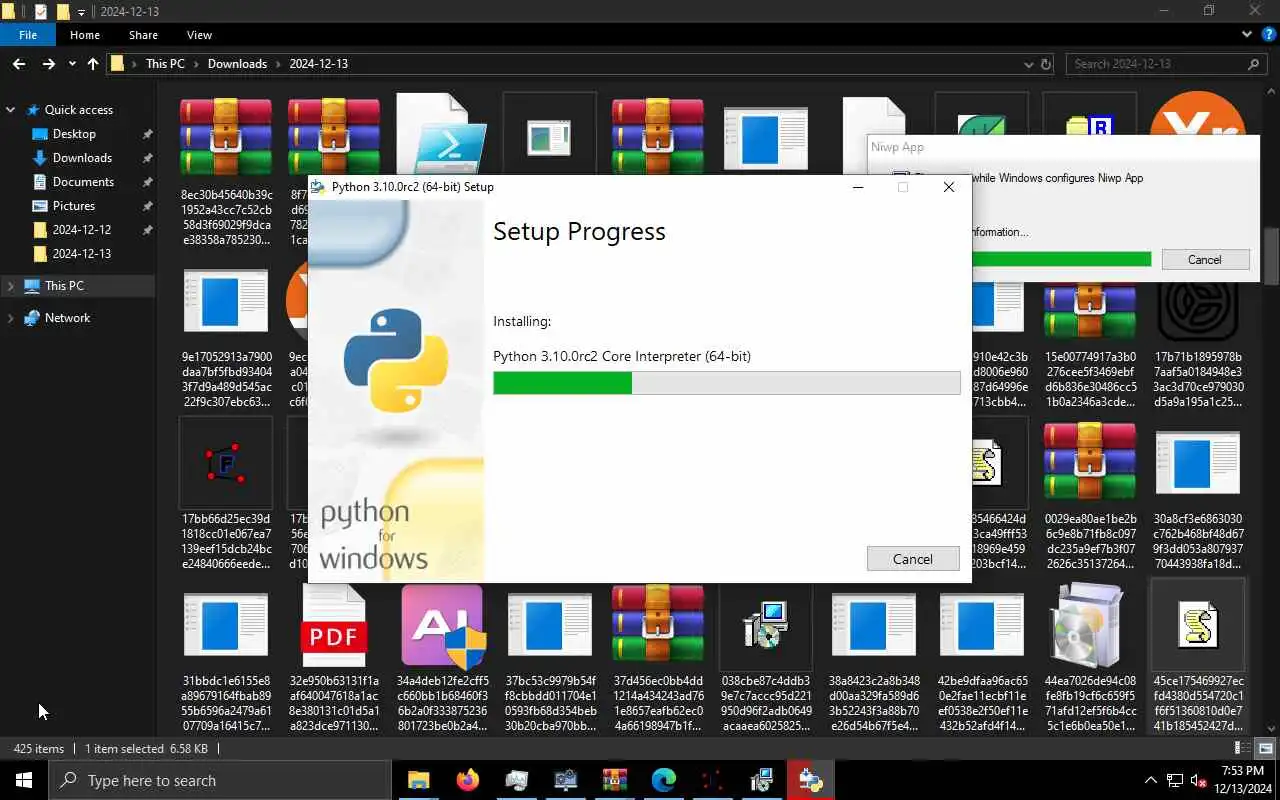Screen dimensions: 1280x800
Task: Collapse the Quick access tree node
Action: [x=11, y=110]
